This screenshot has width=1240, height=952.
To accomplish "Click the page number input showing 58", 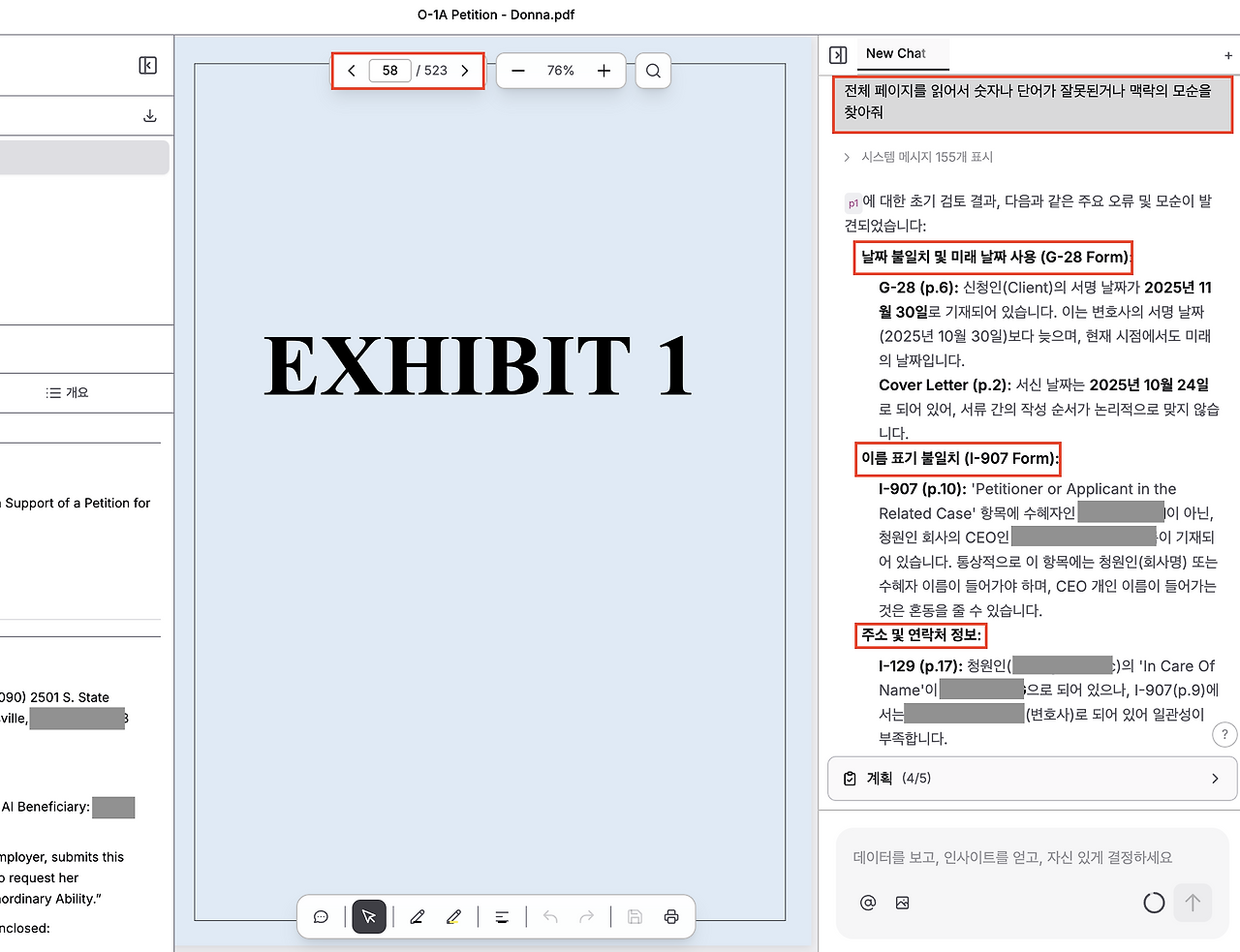I will pyautogui.click(x=389, y=70).
